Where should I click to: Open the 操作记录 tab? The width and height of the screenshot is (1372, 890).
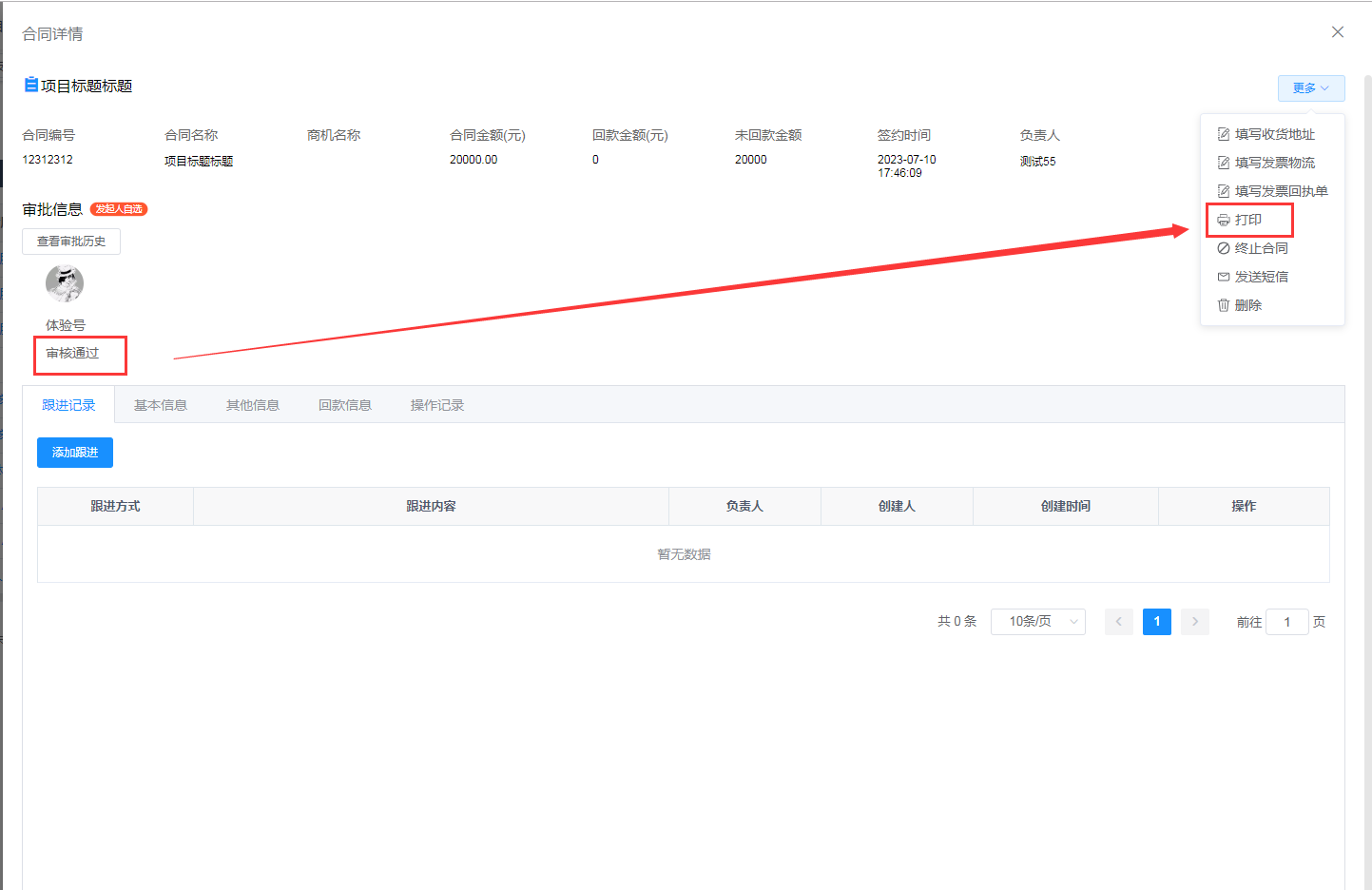(x=437, y=405)
